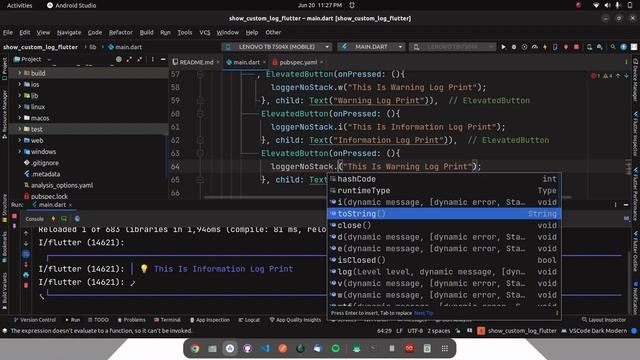Image resolution: width=640 pixels, height=360 pixels.
Task: Open Visual Studio Code from the dock
Action: [x=265, y=349]
